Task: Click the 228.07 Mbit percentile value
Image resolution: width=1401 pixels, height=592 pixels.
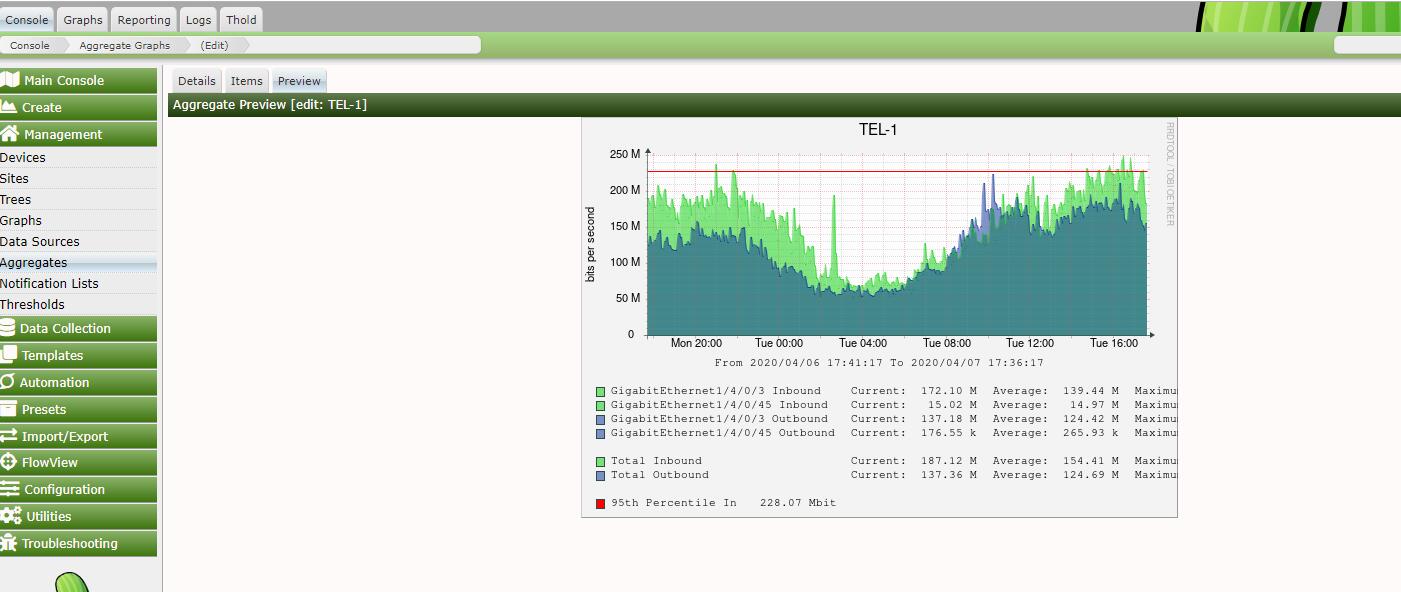Action: pos(798,503)
